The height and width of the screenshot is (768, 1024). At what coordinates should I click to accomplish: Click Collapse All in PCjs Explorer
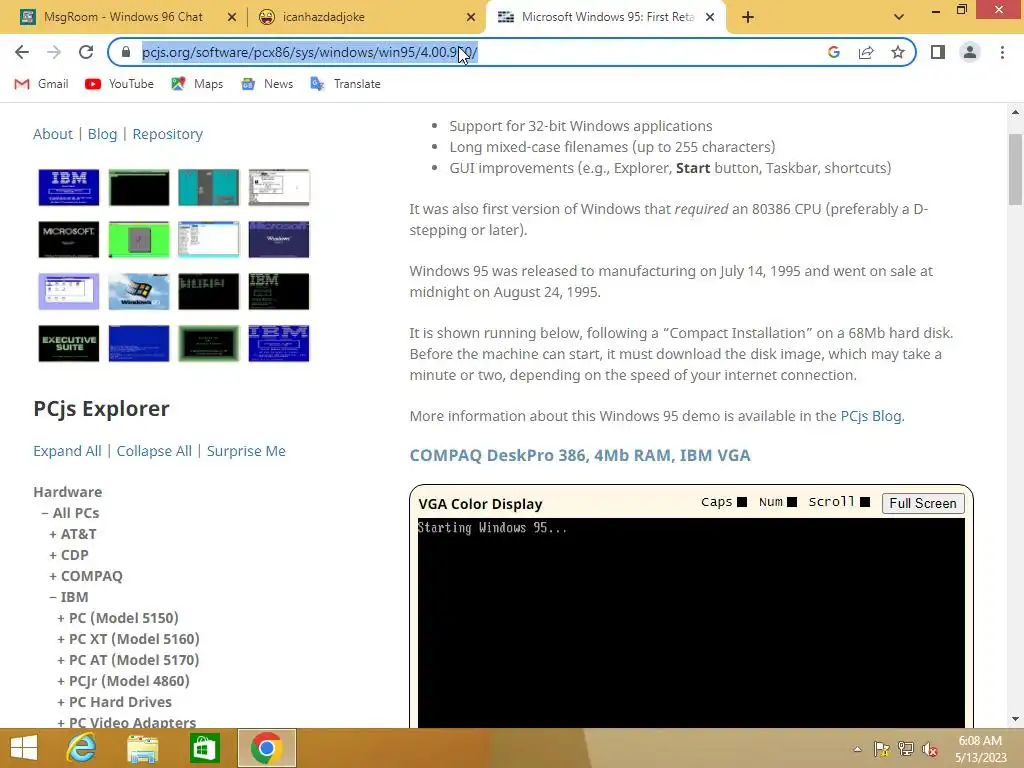pyautogui.click(x=154, y=451)
